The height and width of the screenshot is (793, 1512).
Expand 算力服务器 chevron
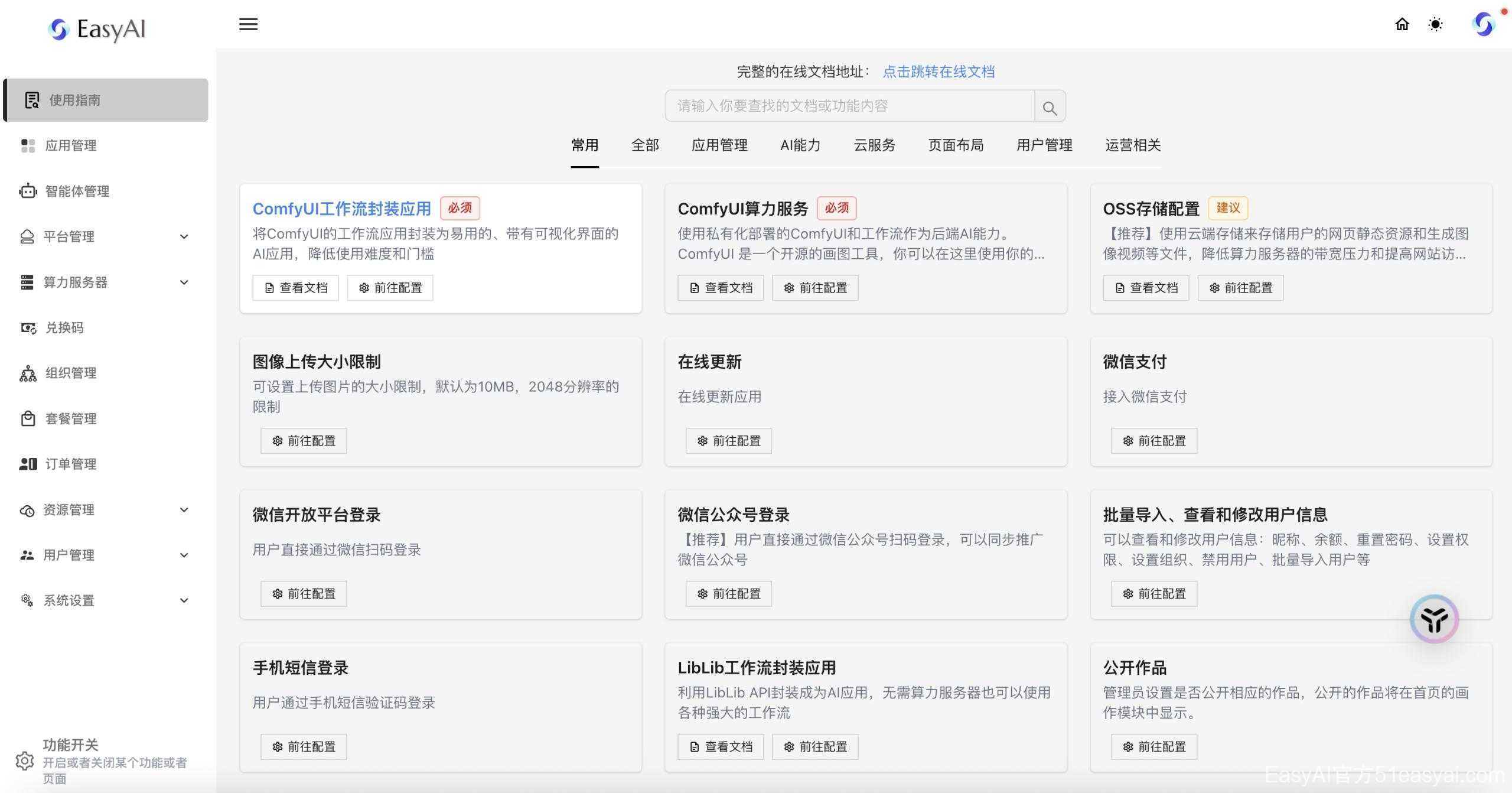point(184,282)
